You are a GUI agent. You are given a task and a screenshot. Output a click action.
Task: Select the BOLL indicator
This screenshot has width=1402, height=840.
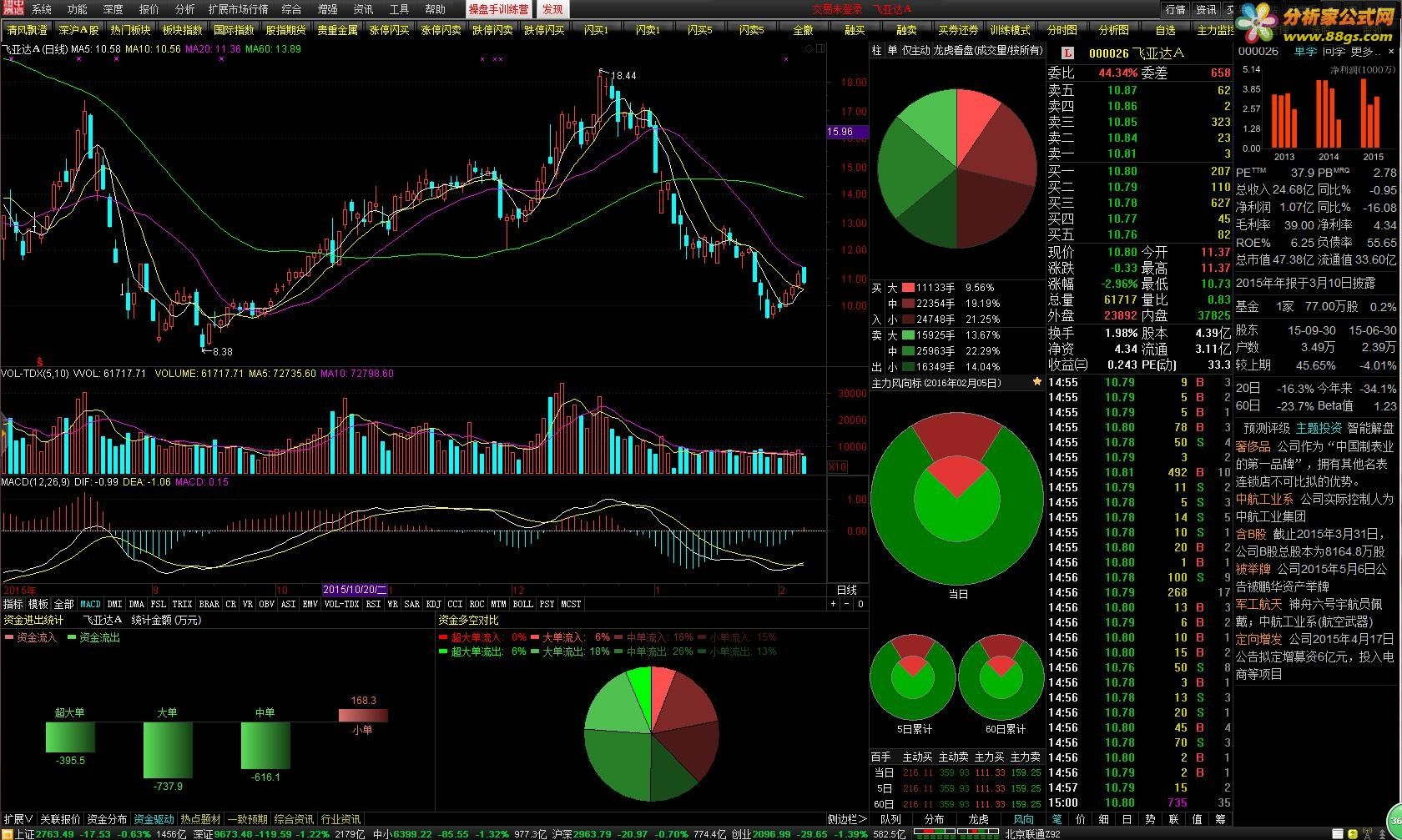click(522, 604)
